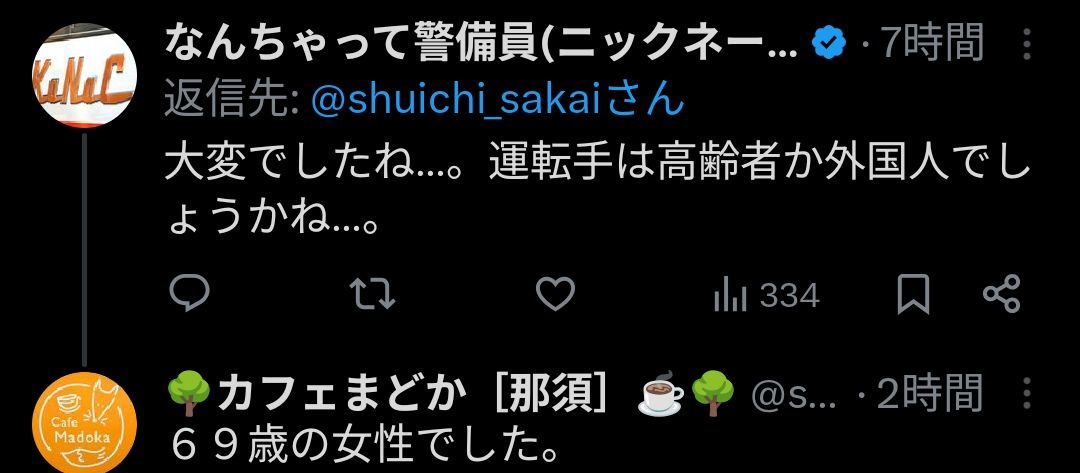
Task: Like the tweet with the heart icon
Action: (555, 294)
